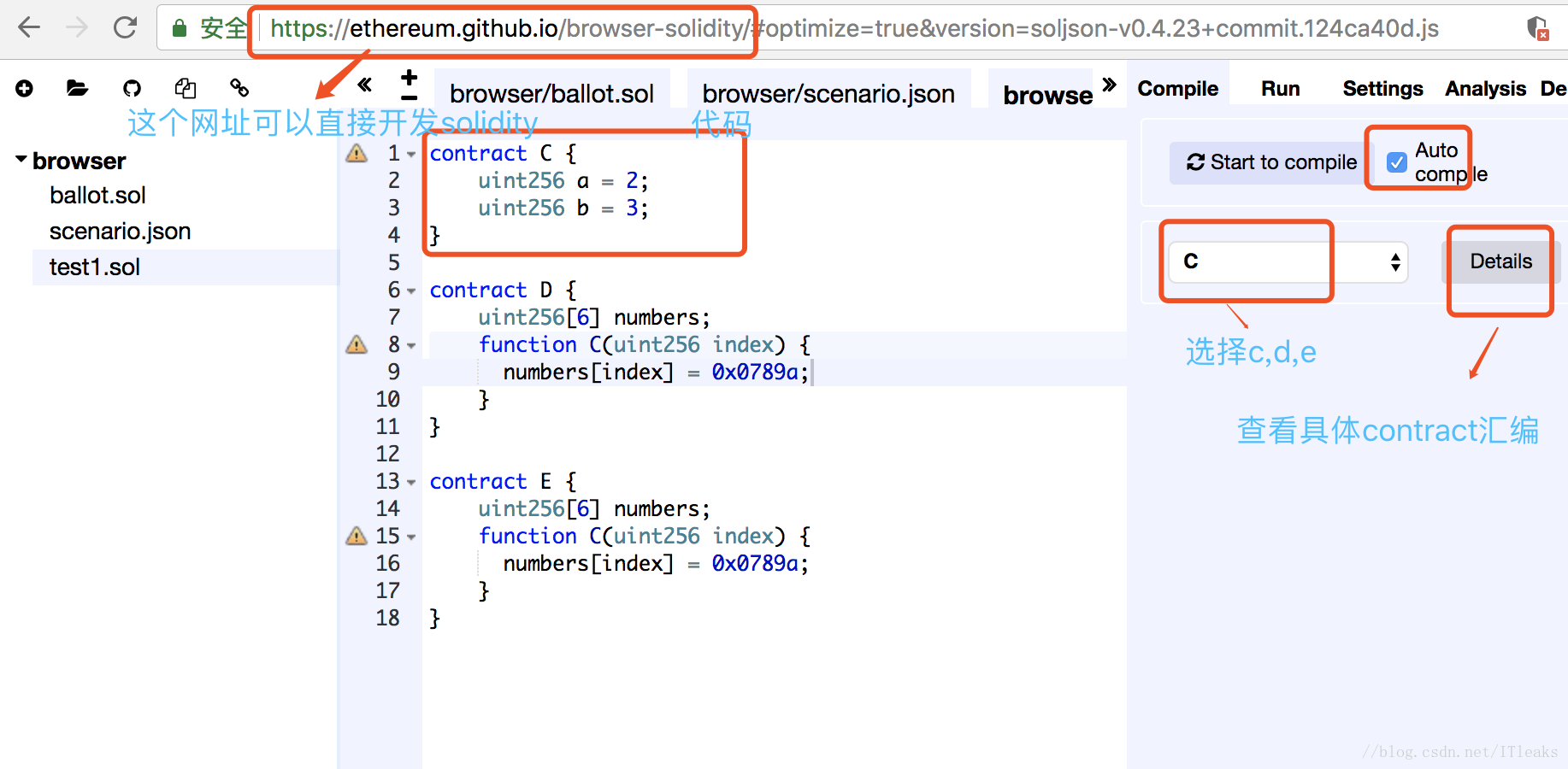Open the Settings tab

1382,88
